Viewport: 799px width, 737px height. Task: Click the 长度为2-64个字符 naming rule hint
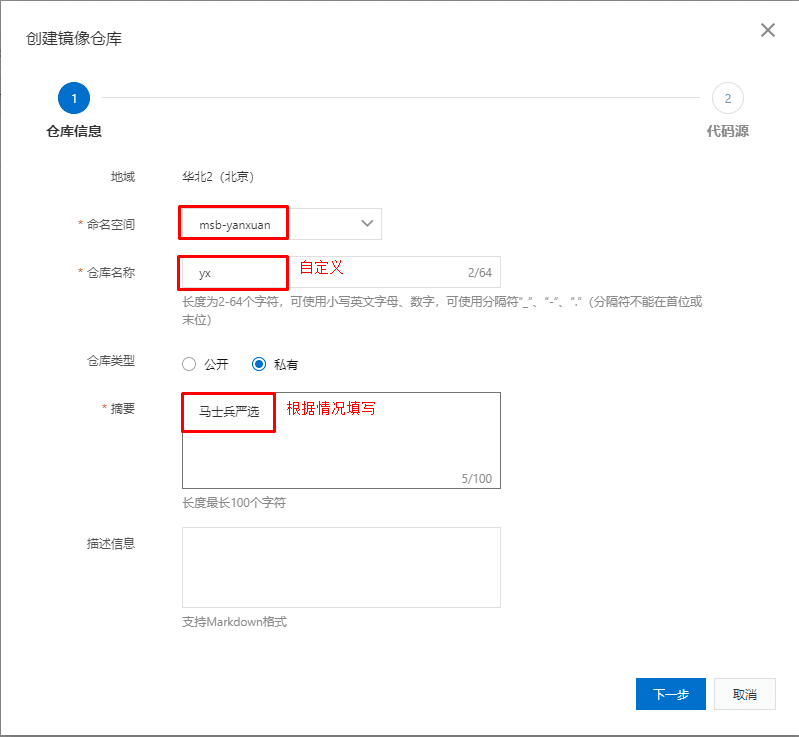click(442, 310)
